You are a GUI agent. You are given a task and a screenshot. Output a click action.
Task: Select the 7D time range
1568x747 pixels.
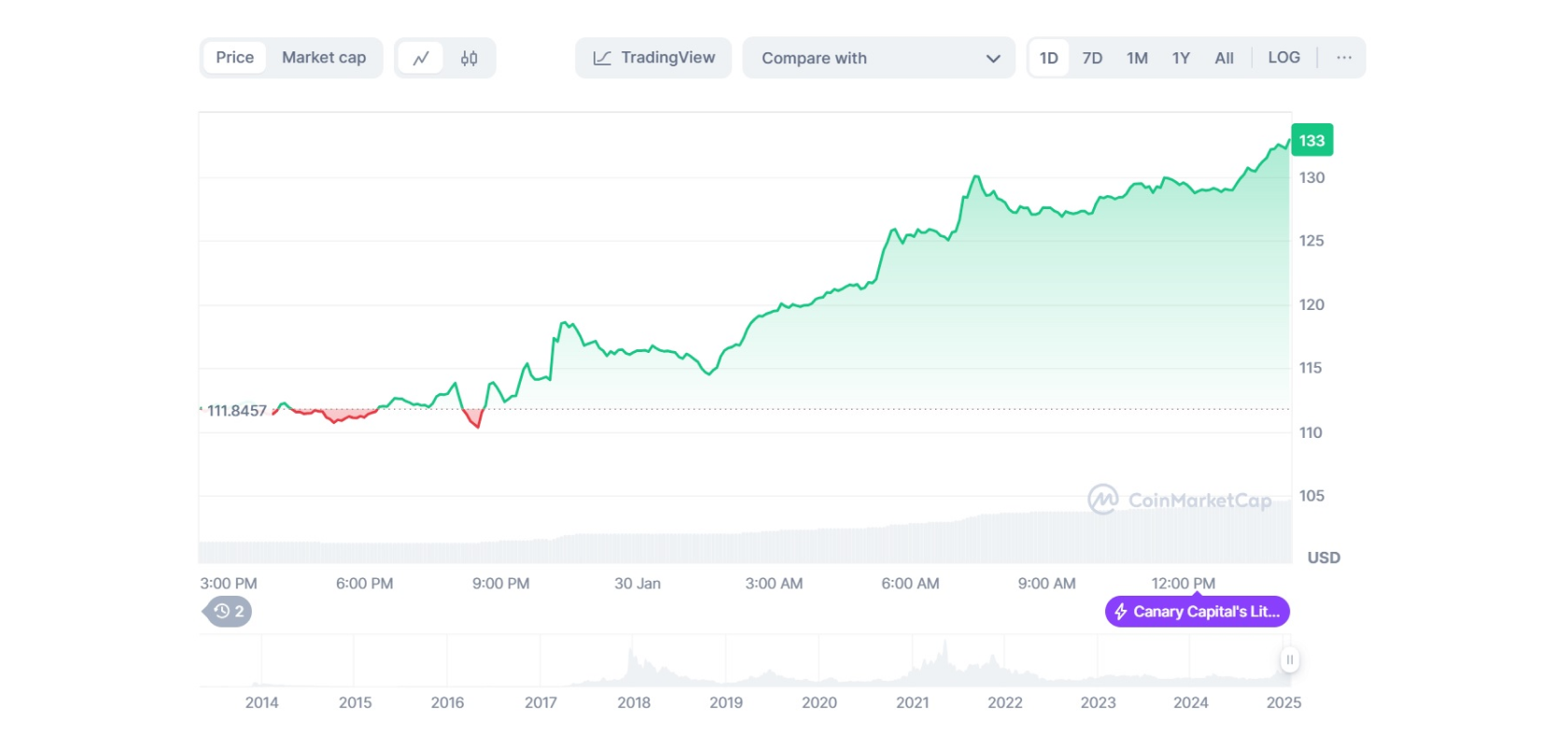pyautogui.click(x=1092, y=58)
